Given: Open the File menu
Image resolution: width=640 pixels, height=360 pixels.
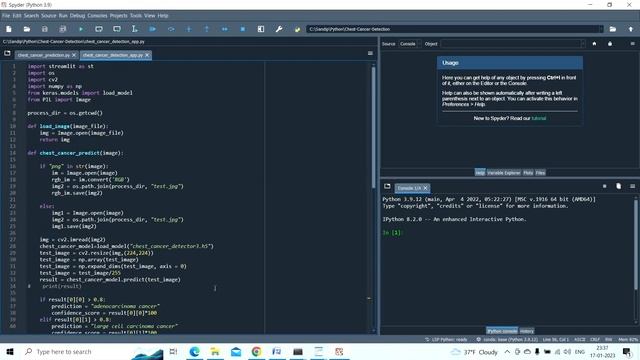Looking at the screenshot, I should tap(6, 16).
